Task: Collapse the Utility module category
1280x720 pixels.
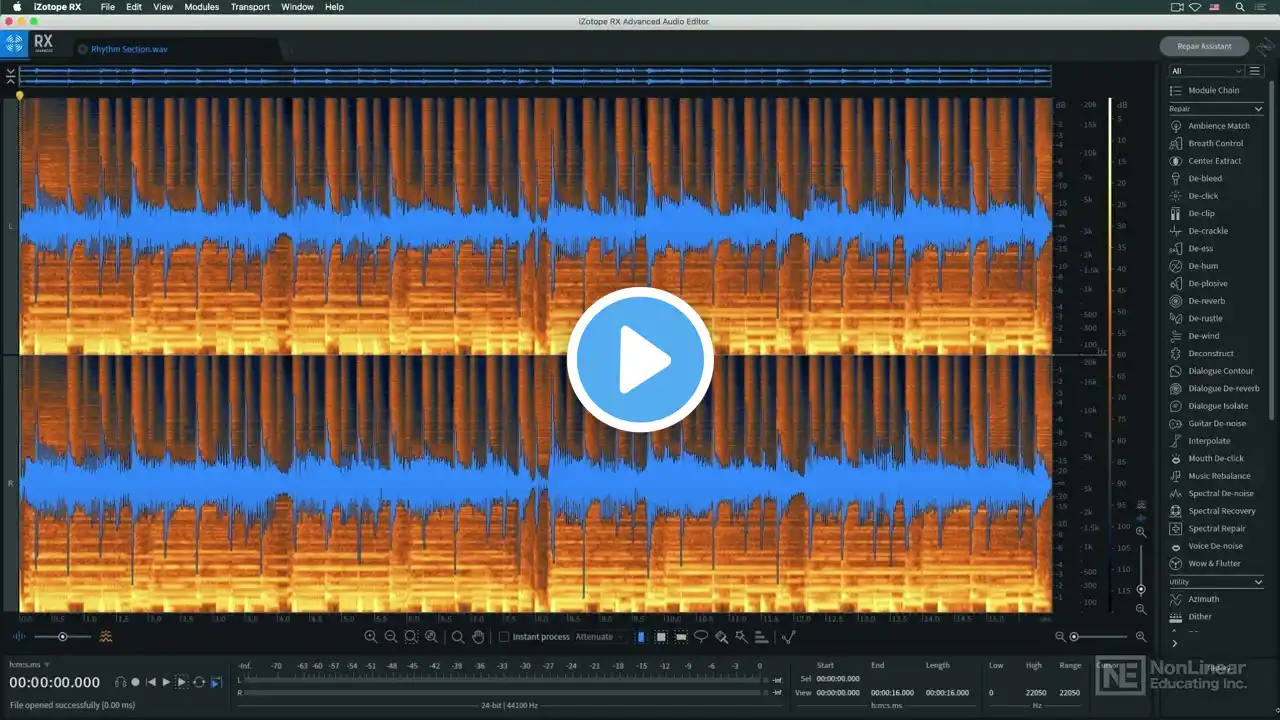Action: (x=1258, y=582)
